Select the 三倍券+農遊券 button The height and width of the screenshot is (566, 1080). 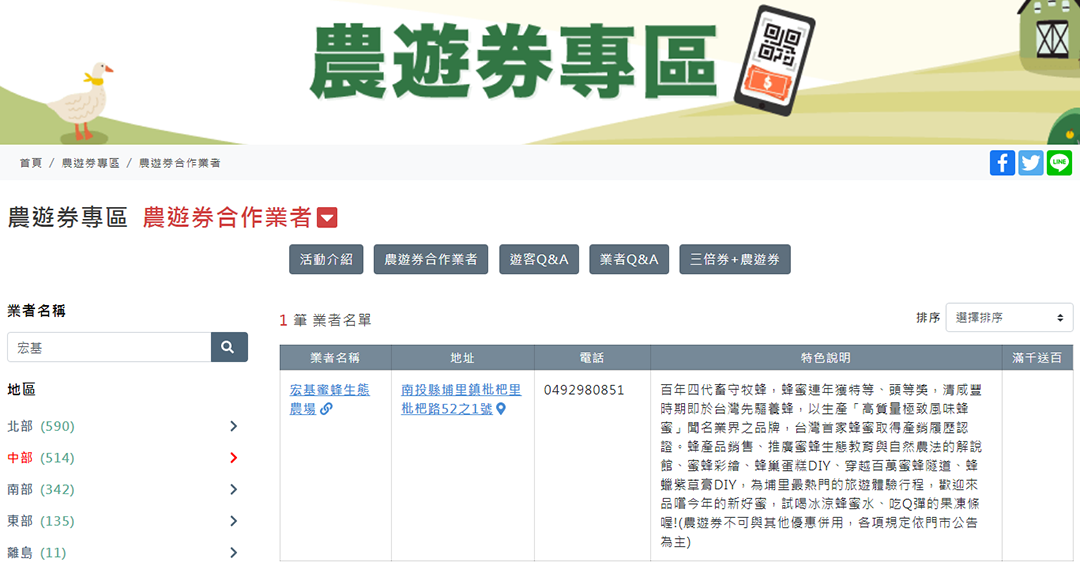coord(734,260)
